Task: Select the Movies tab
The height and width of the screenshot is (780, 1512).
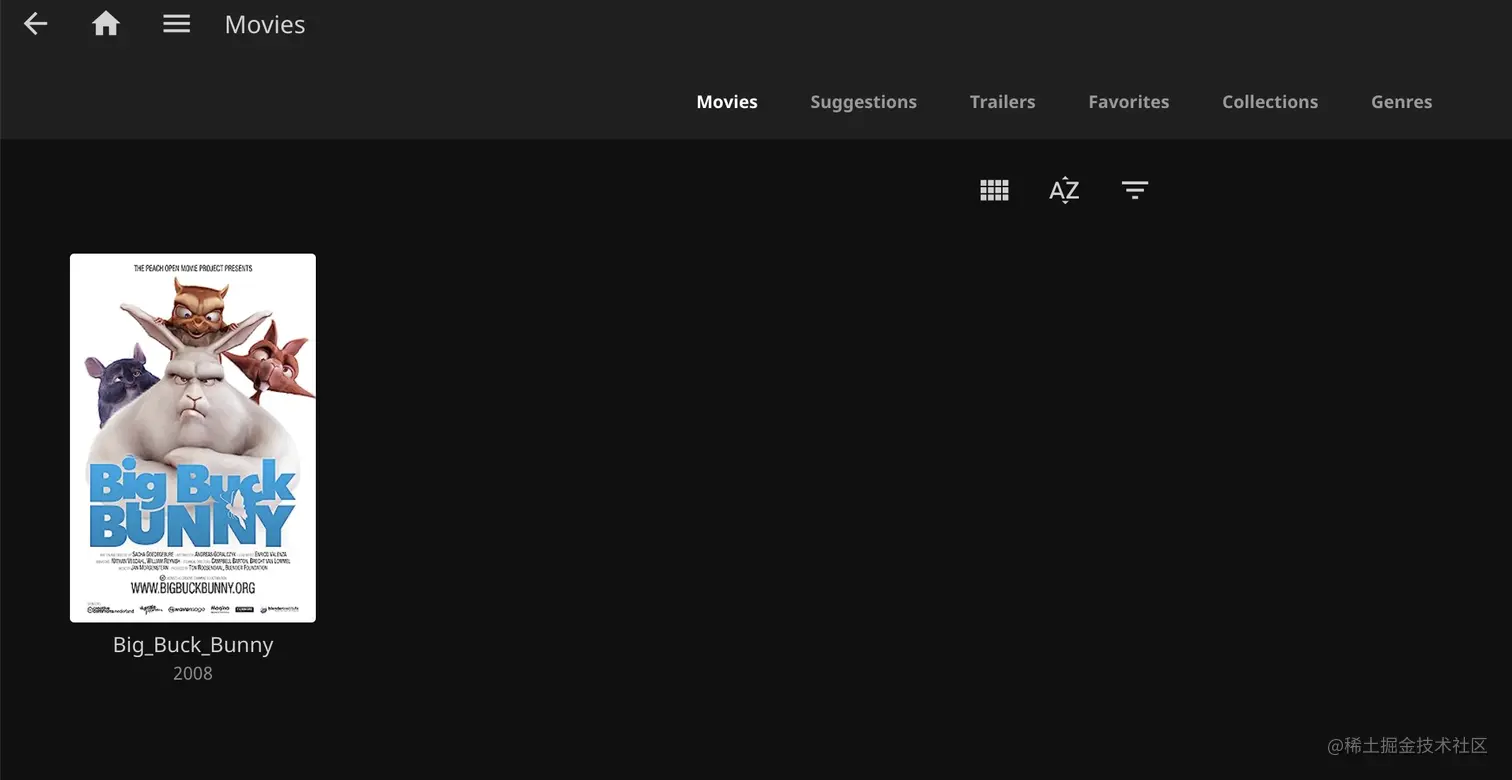Action: (x=727, y=102)
